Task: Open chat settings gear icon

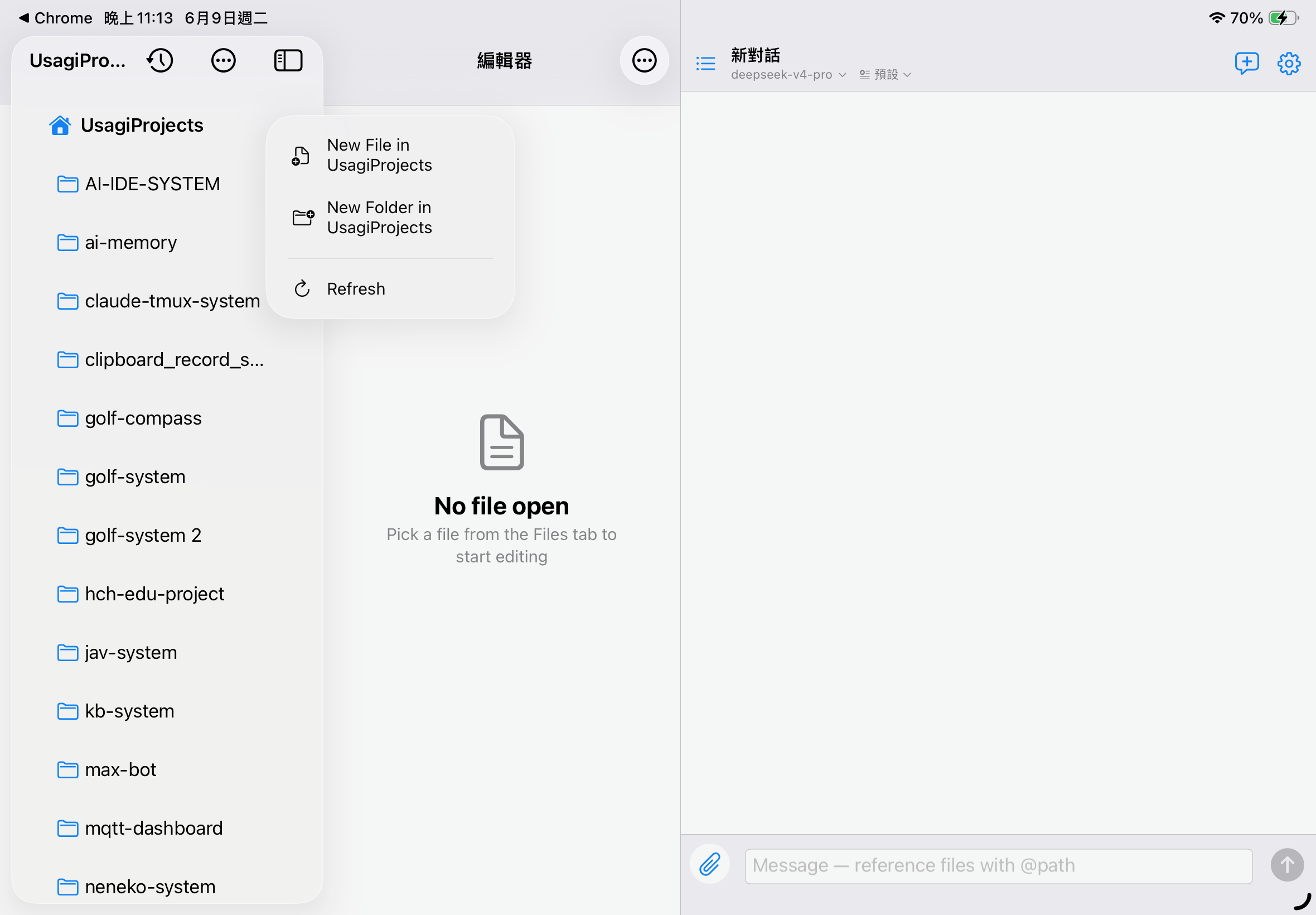Action: [x=1289, y=63]
